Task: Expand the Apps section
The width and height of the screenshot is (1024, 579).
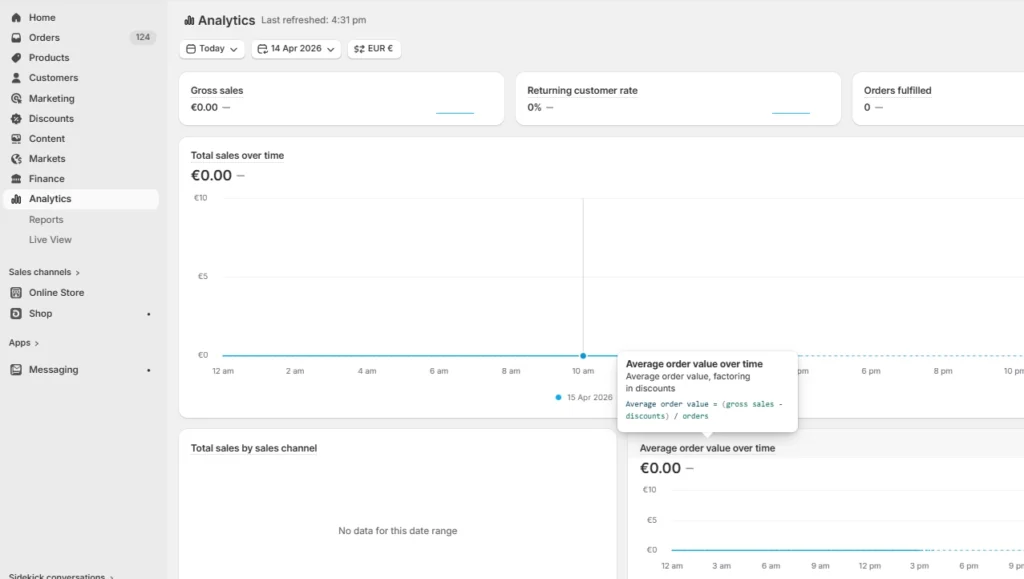Action: click(x=24, y=343)
